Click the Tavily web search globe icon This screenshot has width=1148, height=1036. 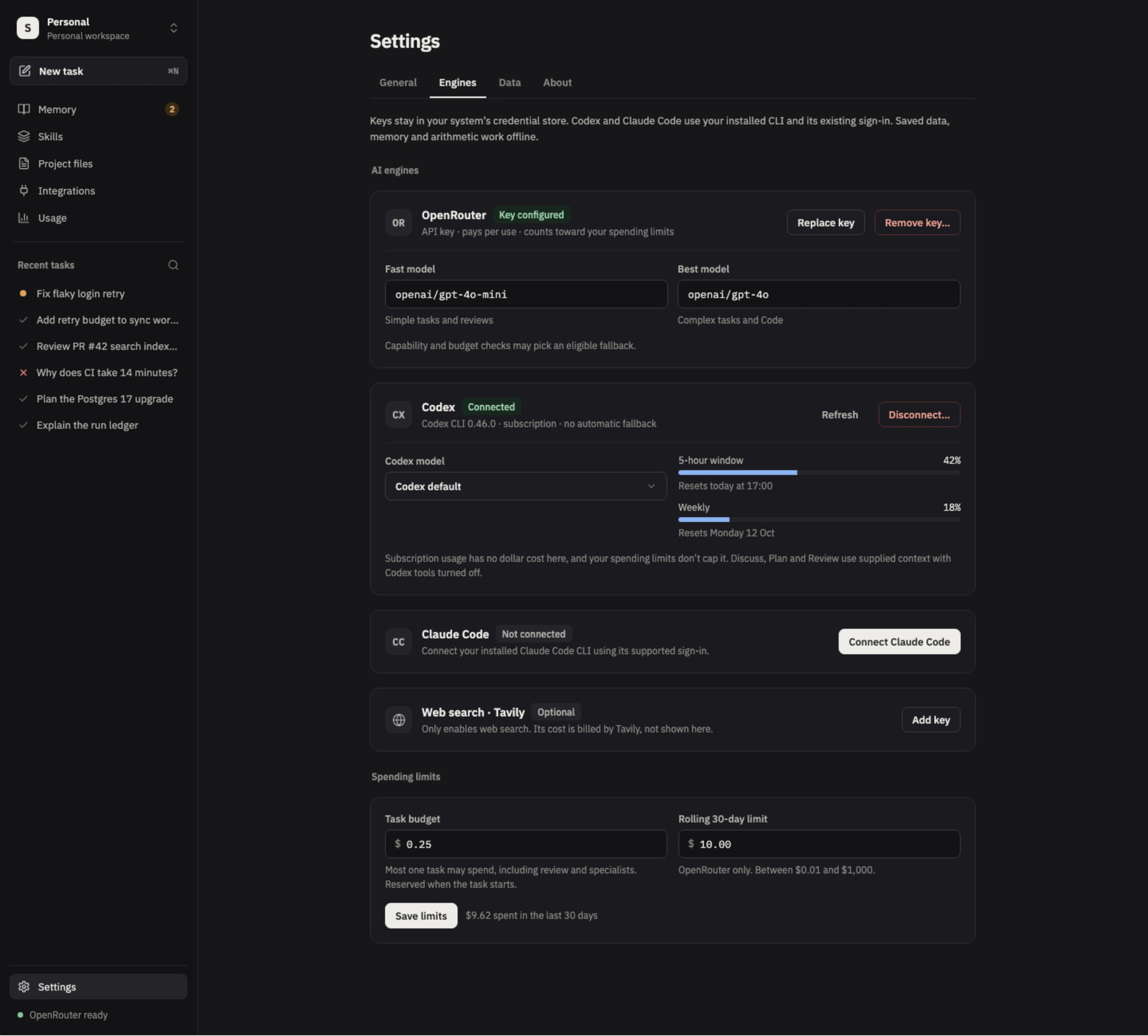(398, 720)
